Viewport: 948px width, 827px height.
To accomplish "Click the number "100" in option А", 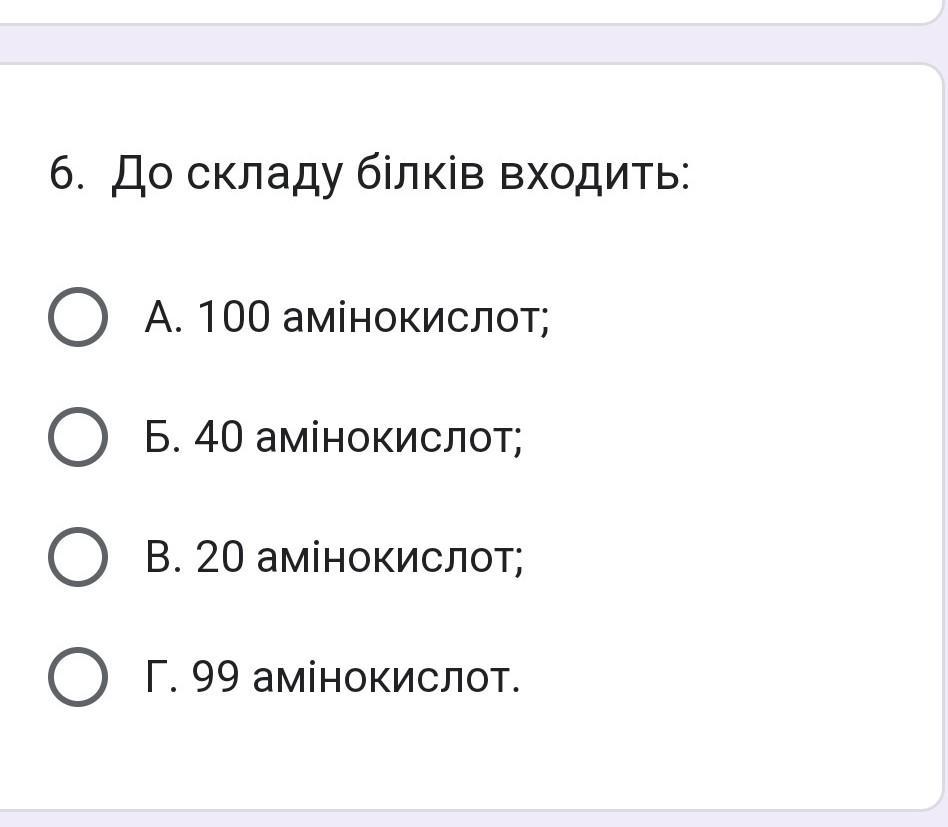I will coord(233,318).
